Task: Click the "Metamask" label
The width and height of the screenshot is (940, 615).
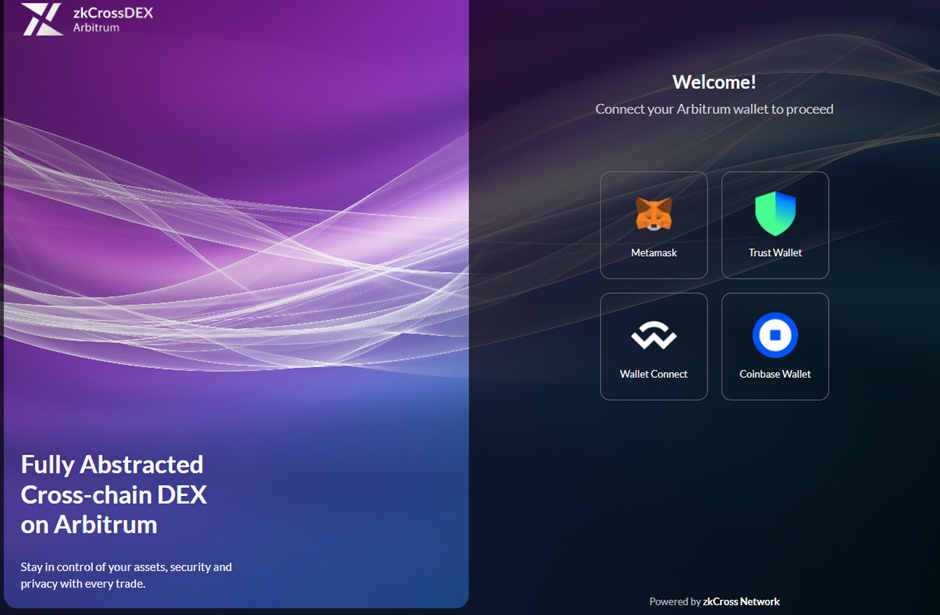Action: pyautogui.click(x=653, y=253)
